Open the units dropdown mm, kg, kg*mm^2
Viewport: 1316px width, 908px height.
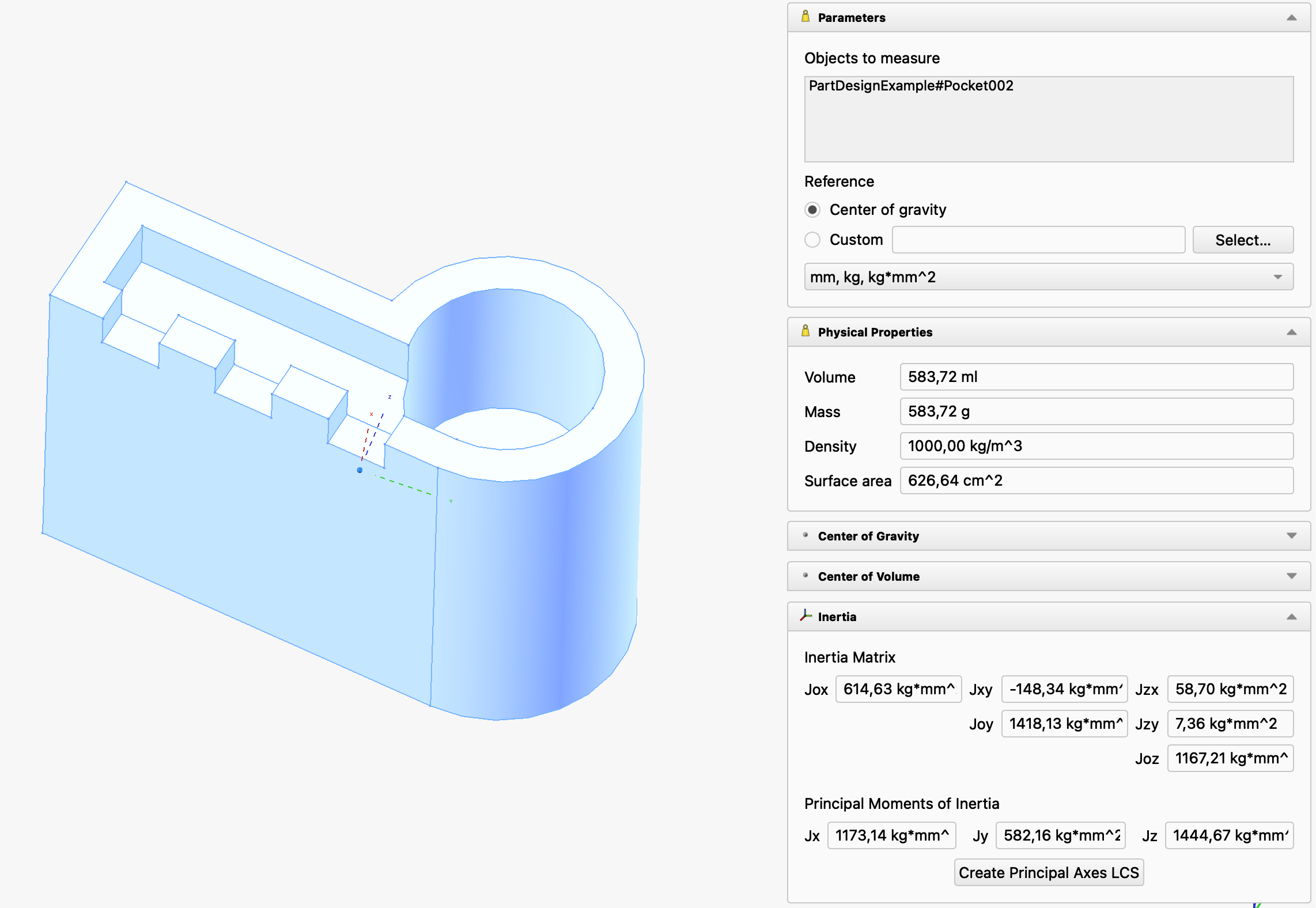coord(1048,277)
